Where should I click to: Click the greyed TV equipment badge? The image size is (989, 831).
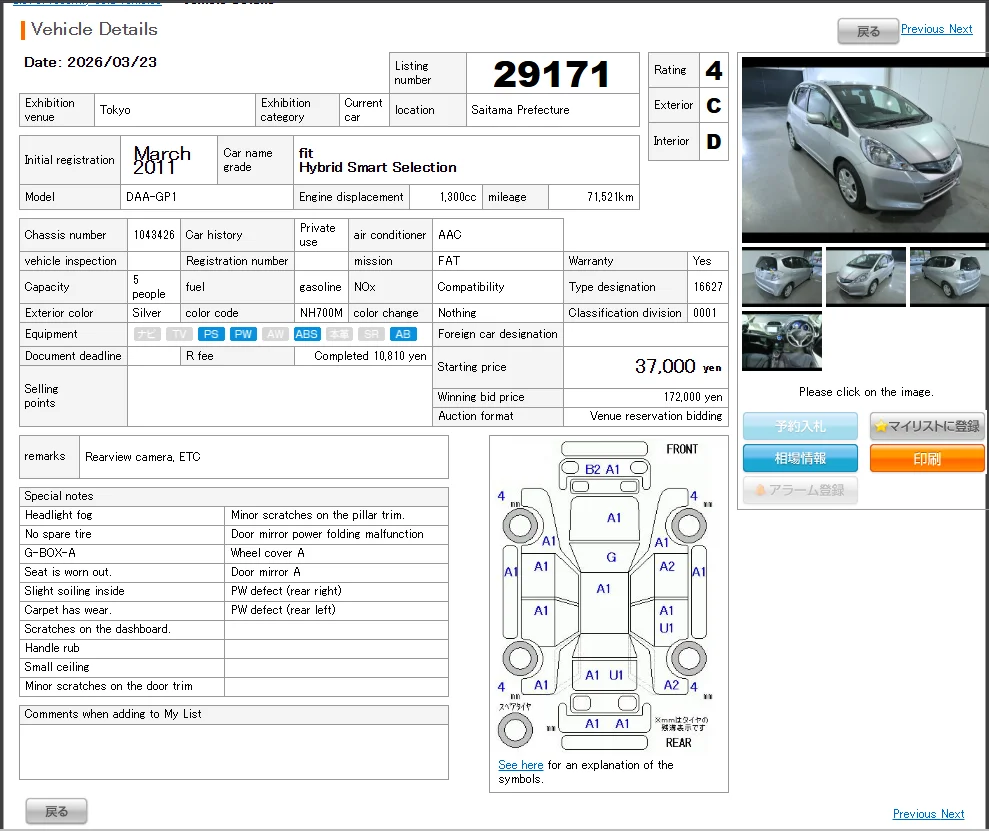[x=179, y=334]
